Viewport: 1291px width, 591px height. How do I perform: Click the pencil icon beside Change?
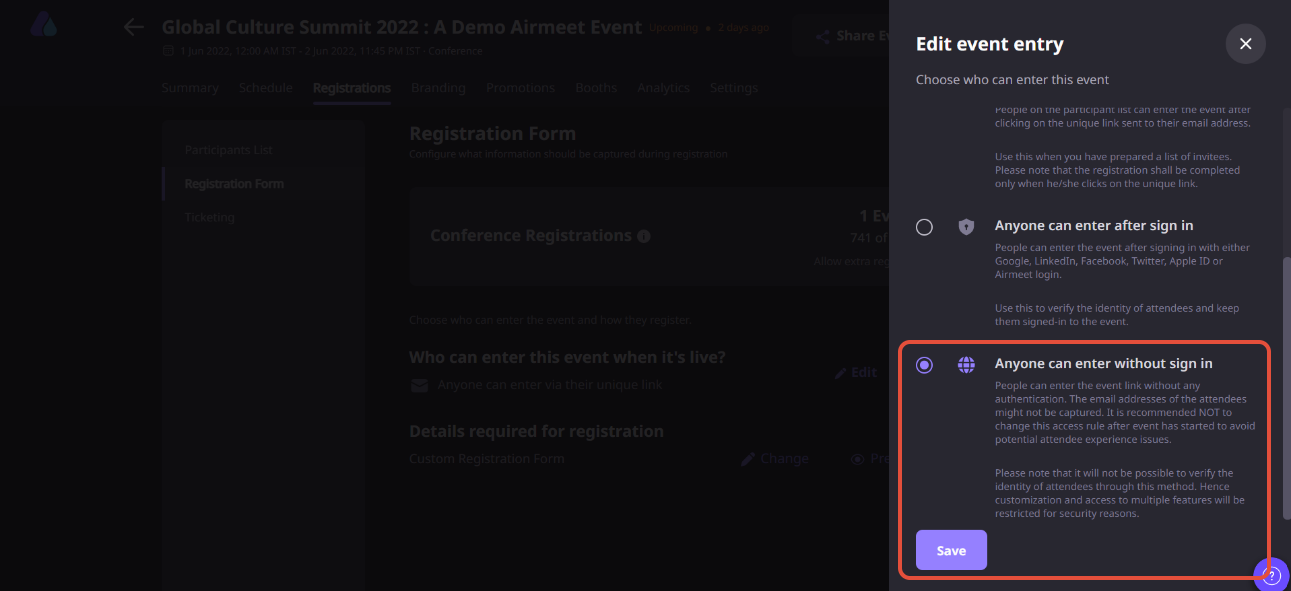748,459
